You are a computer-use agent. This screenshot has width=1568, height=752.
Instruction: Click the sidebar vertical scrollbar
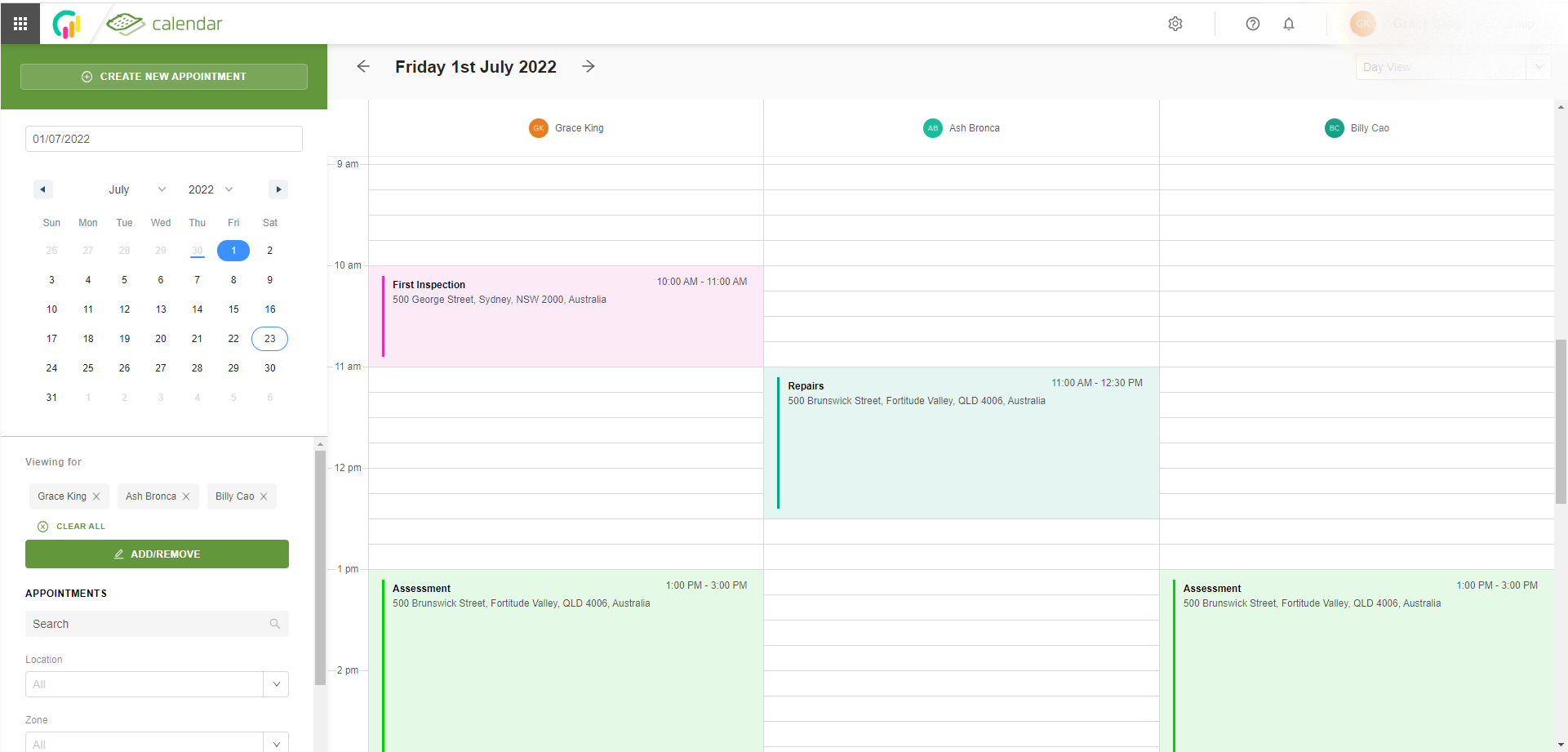[x=320, y=567]
